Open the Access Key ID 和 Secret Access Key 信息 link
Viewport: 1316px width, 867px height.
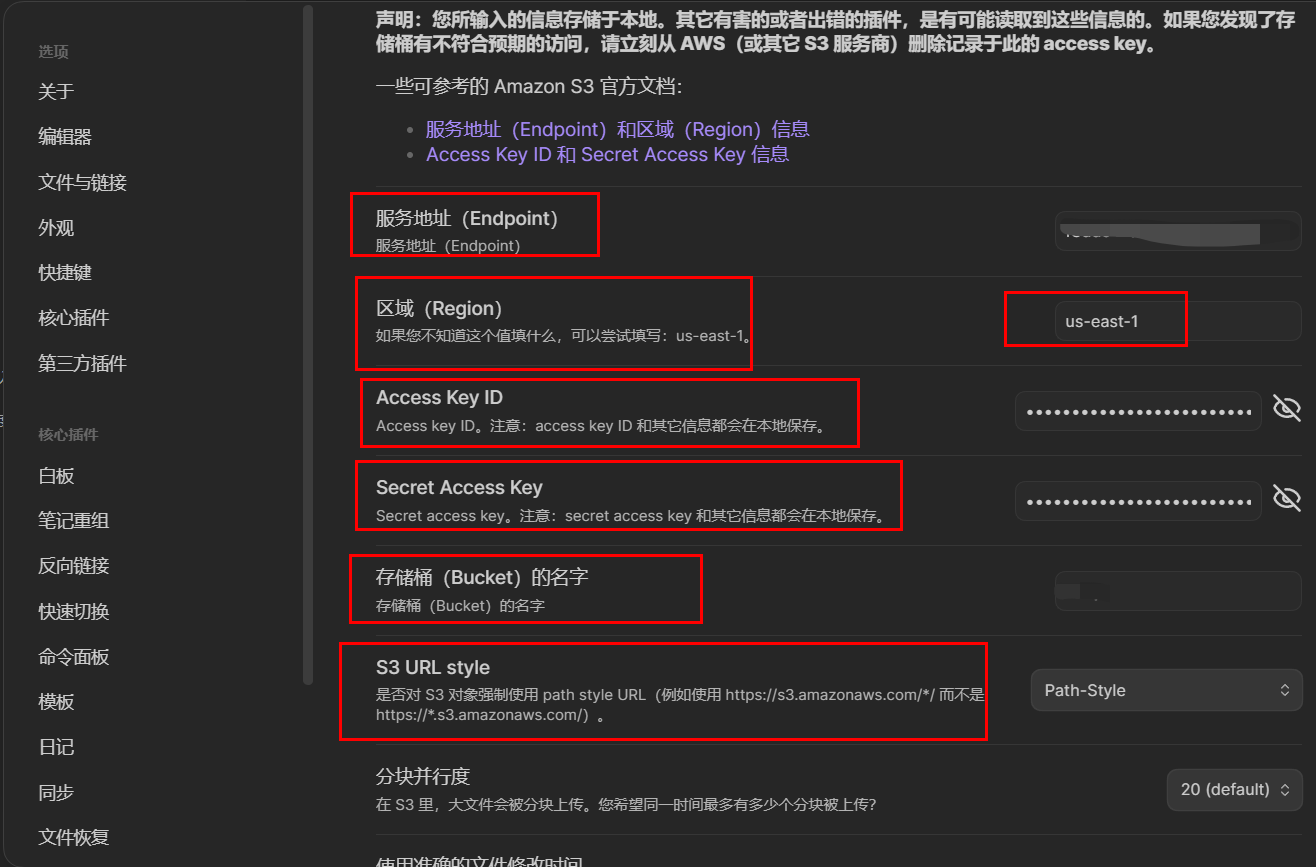click(607, 154)
